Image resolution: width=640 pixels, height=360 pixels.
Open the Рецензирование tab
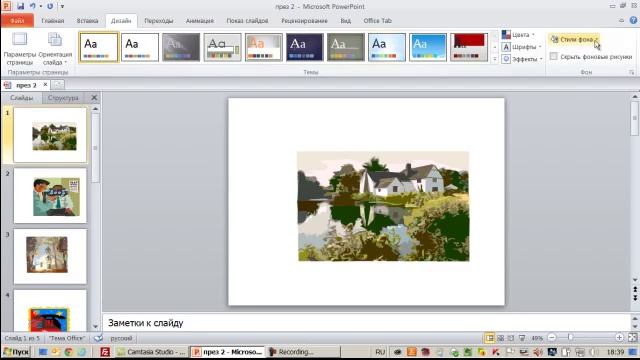[x=304, y=20]
